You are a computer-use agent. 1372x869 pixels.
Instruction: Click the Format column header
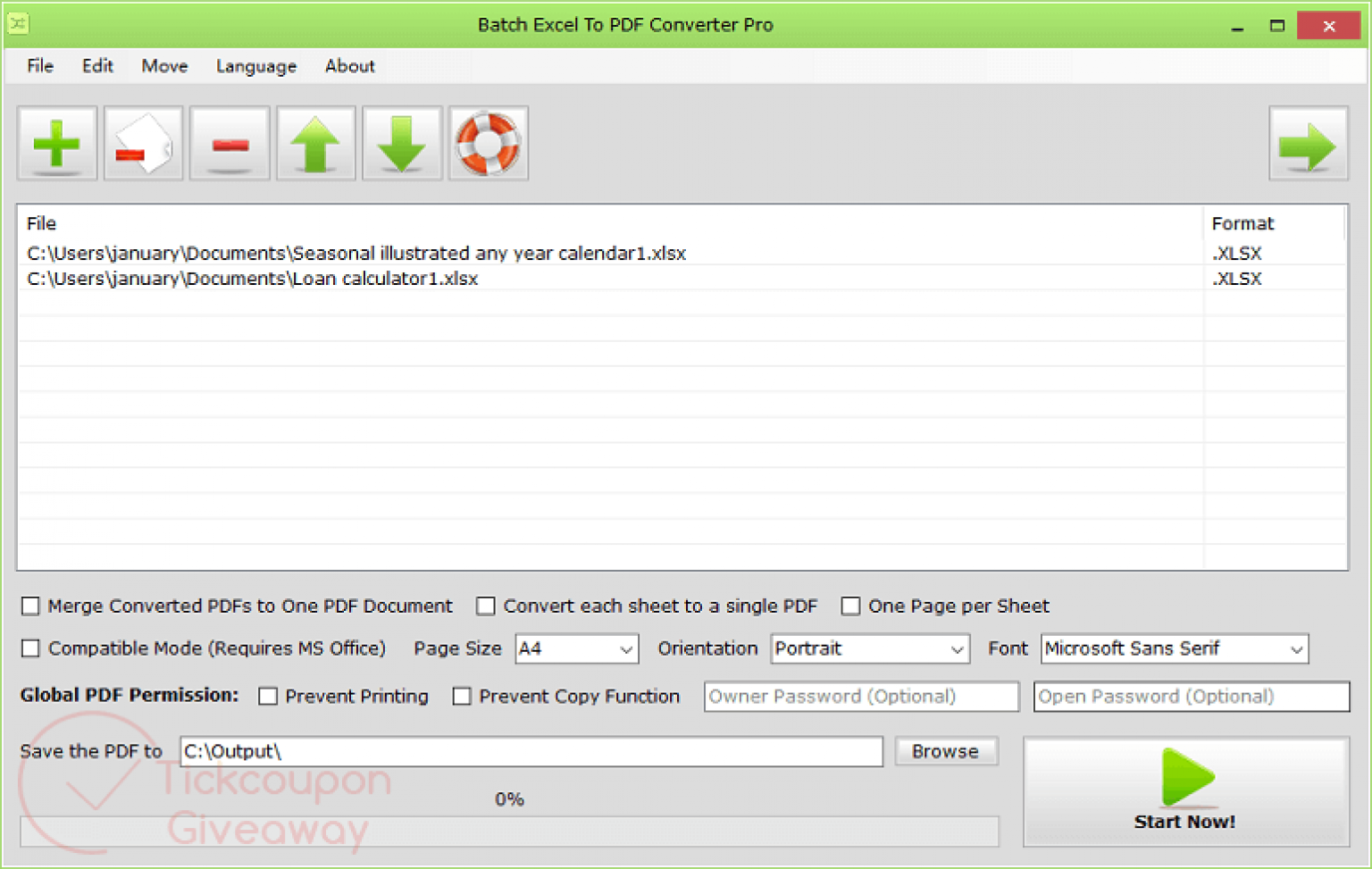click(1274, 223)
